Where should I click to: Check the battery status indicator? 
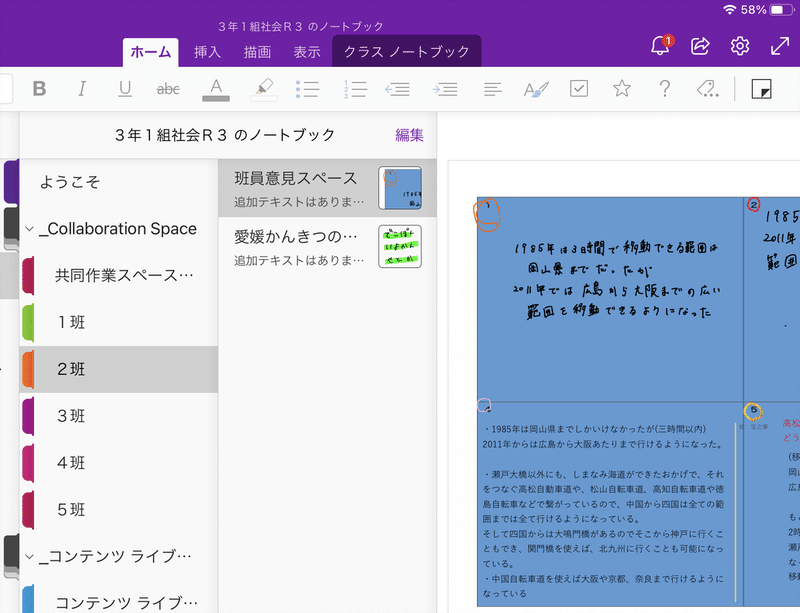tap(782, 10)
